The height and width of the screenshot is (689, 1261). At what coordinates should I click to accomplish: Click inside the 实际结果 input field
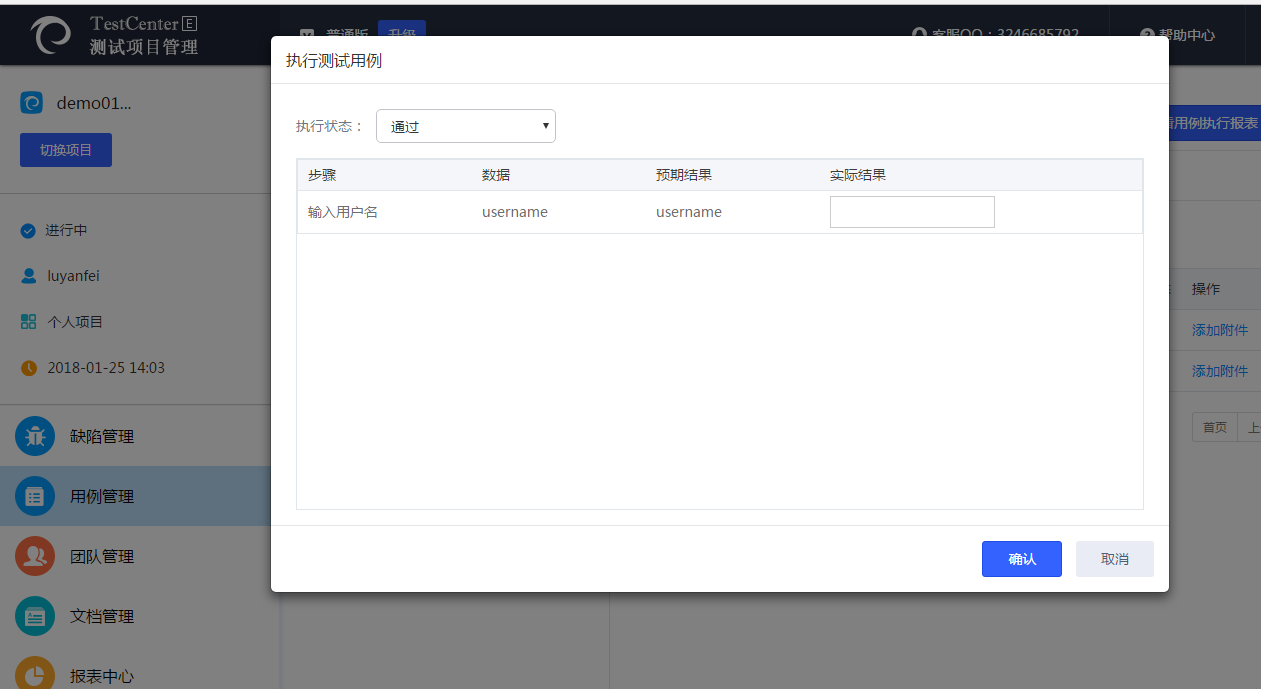point(912,212)
